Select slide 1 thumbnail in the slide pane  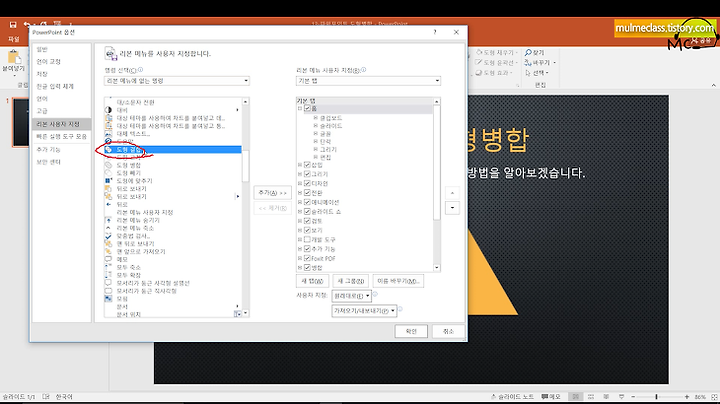tap(21, 123)
